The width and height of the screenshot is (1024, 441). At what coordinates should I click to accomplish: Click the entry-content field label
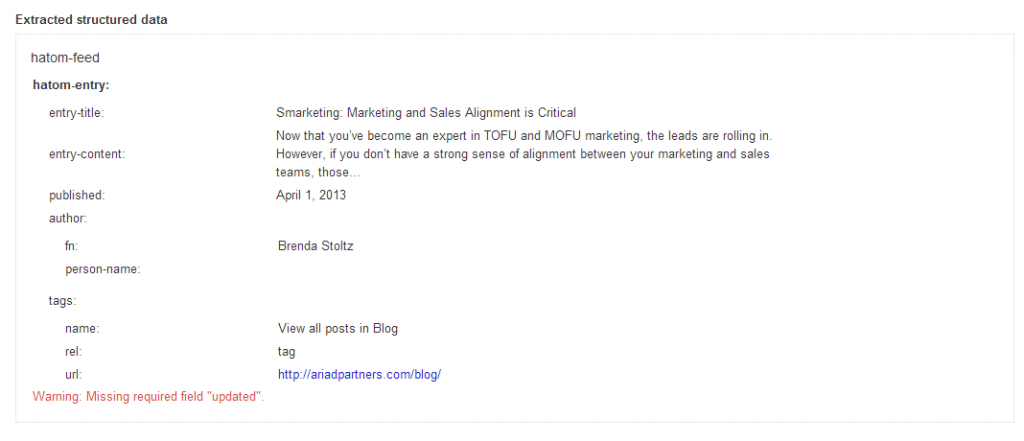coord(85,154)
